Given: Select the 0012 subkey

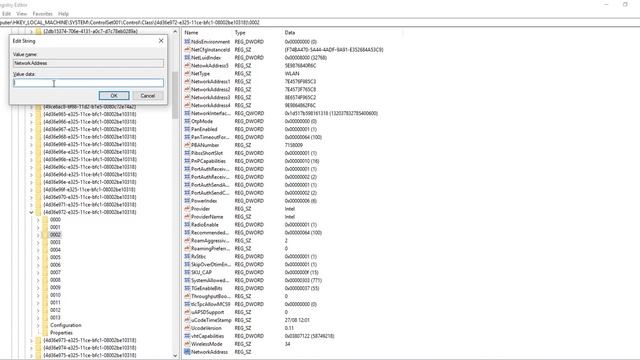Looking at the screenshot, I should pos(56,310).
